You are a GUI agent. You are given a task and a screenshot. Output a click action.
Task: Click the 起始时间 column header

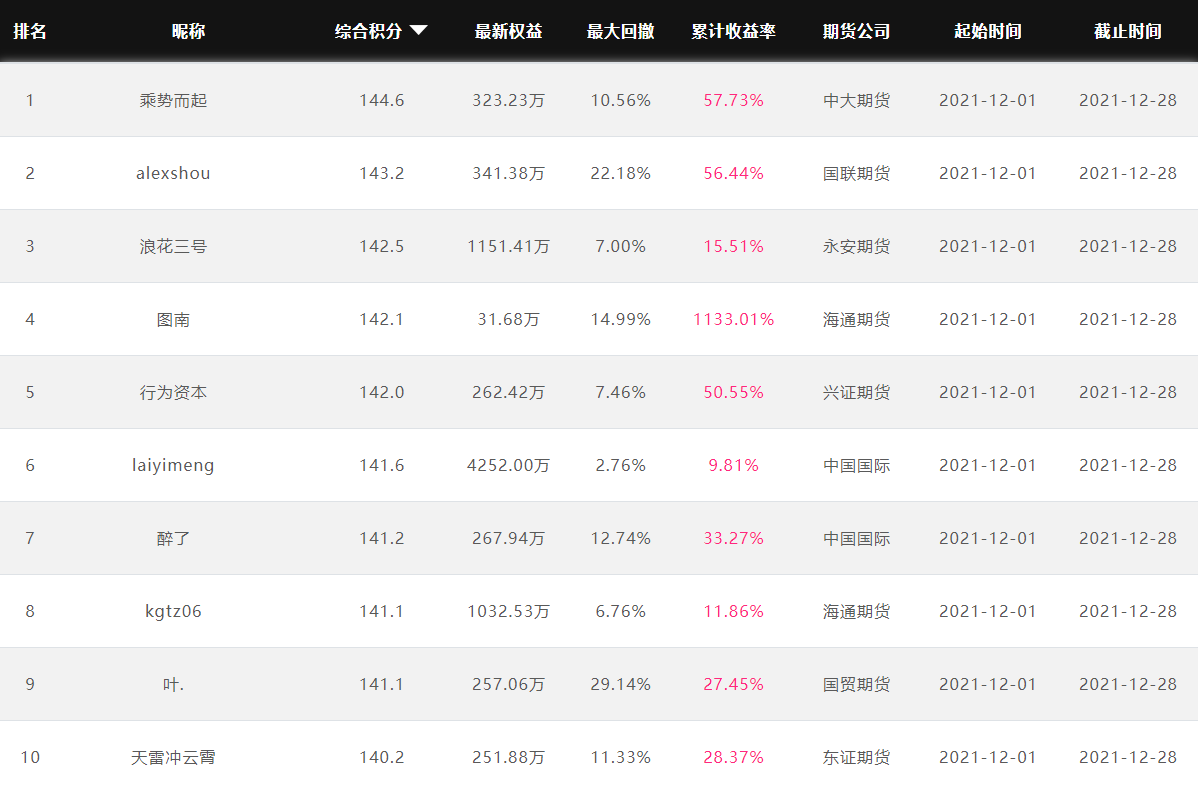pos(988,31)
